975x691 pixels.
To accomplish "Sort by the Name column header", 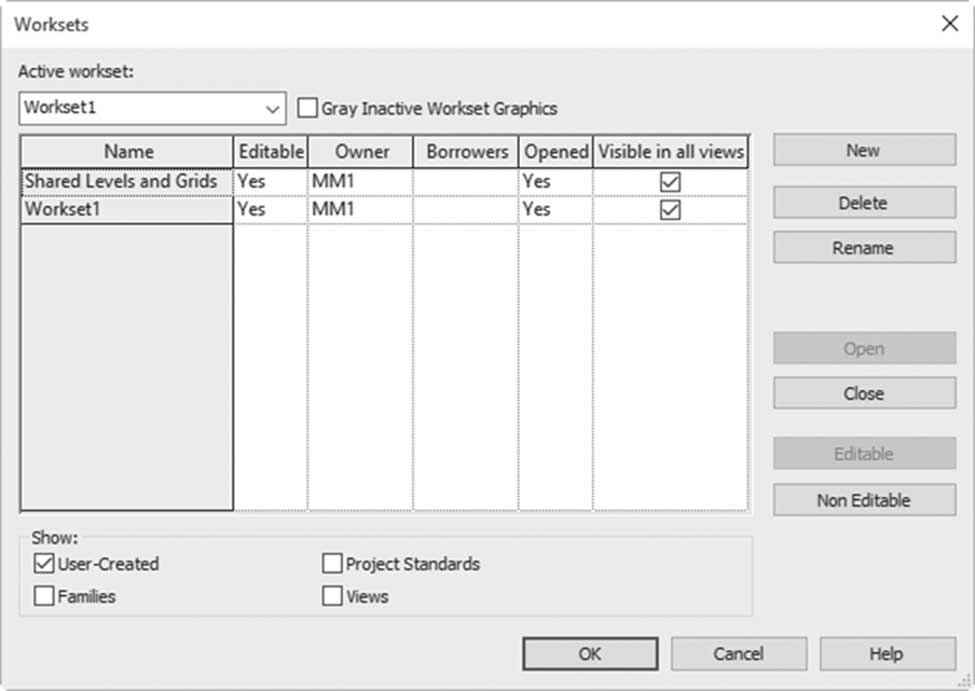I will 127,152.
